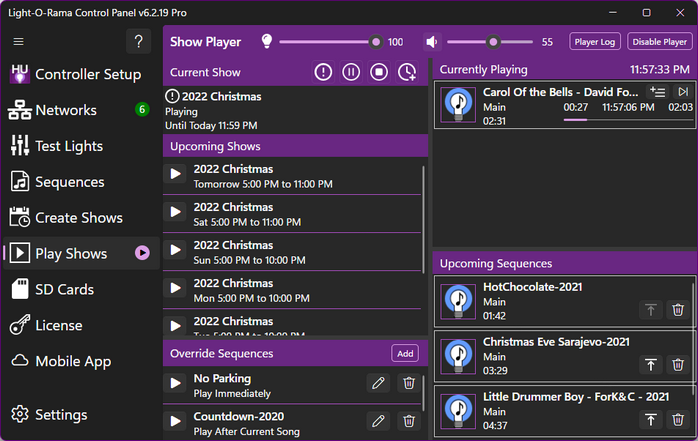Viewport: 698px width, 441px height.
Task: Click the 'Play Immediately' text
Action: point(232,394)
